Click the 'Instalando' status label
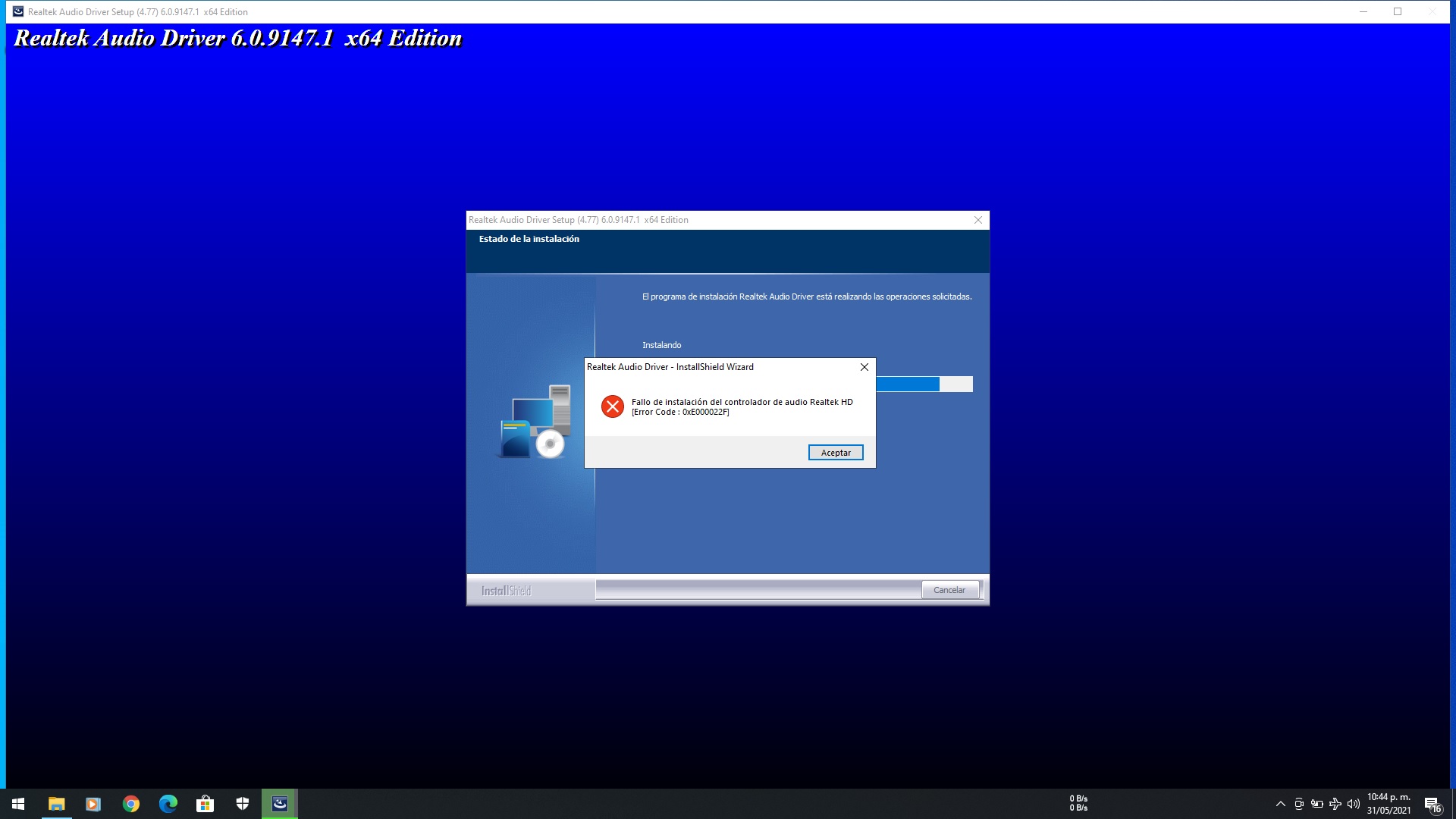Viewport: 1456px width, 819px height. pyautogui.click(x=661, y=345)
